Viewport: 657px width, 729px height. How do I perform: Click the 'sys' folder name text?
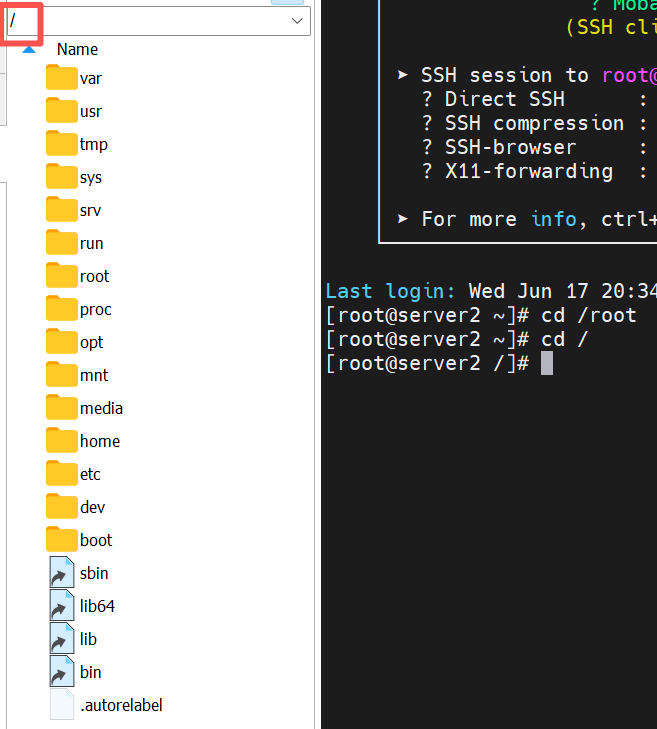pos(91,177)
